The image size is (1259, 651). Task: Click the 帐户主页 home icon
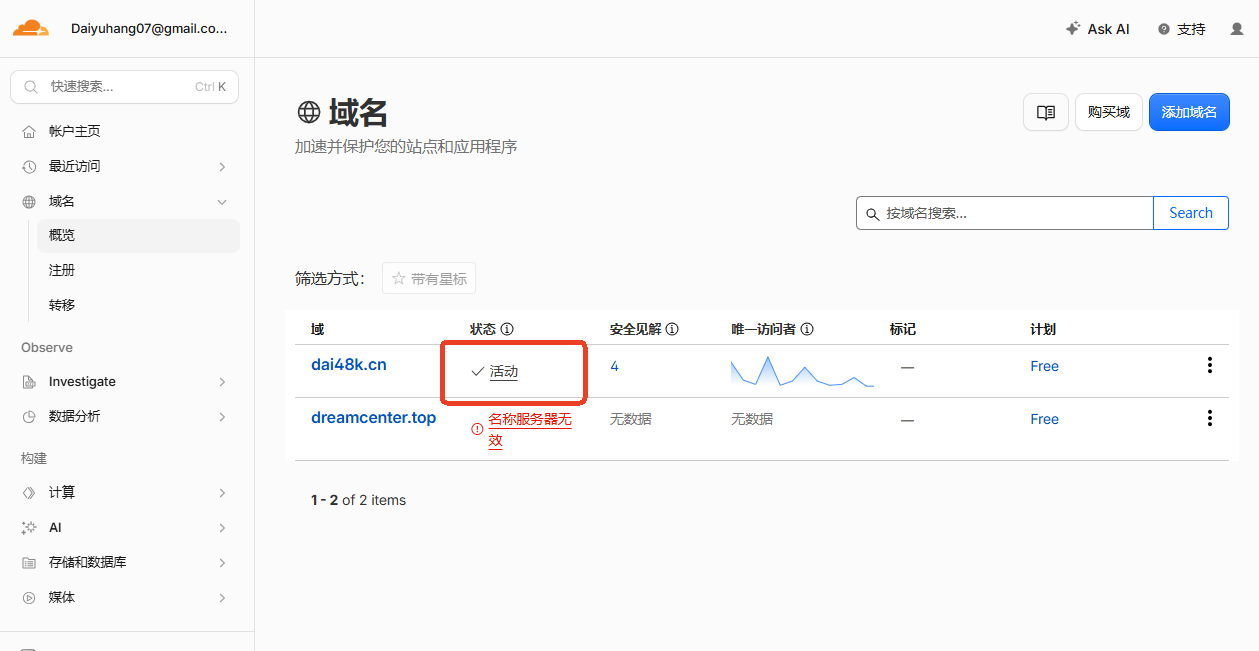click(x=29, y=131)
